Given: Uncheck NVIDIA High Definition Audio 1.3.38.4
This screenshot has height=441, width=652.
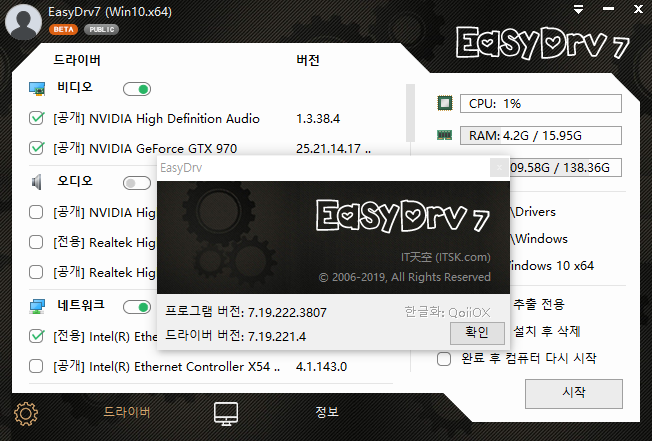Looking at the screenshot, I should coord(36,118).
